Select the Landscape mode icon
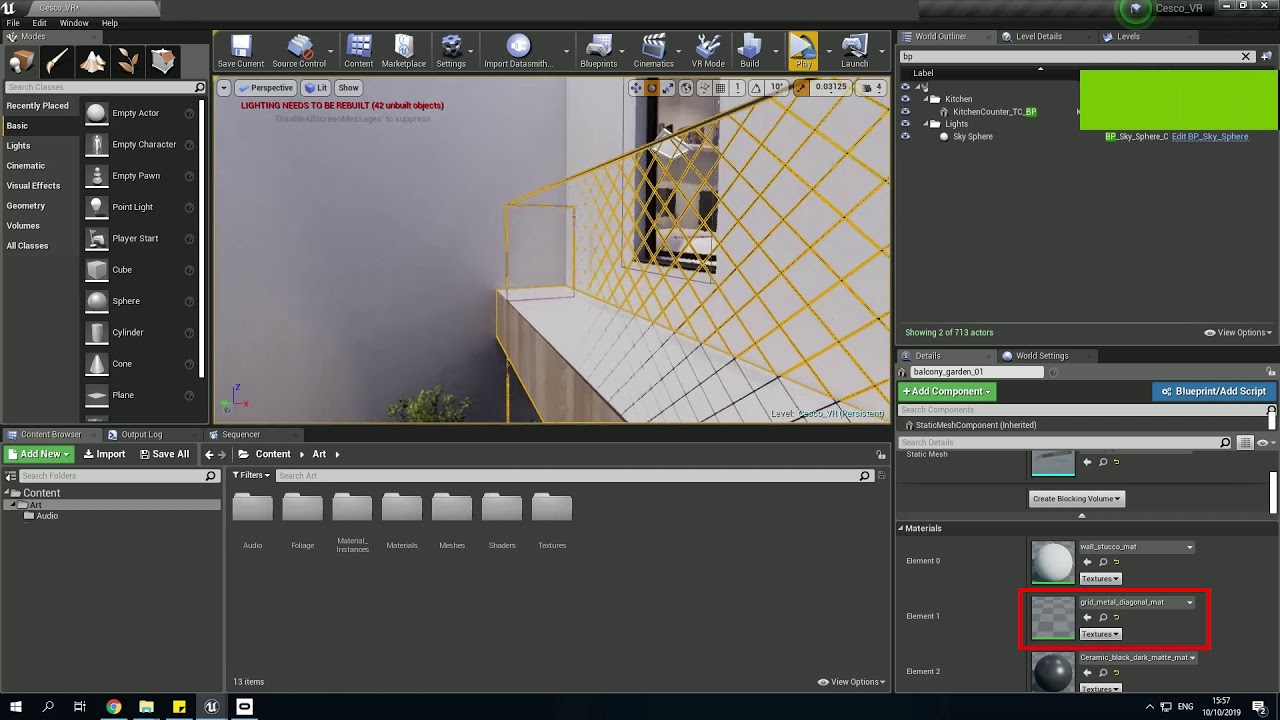 click(x=93, y=62)
